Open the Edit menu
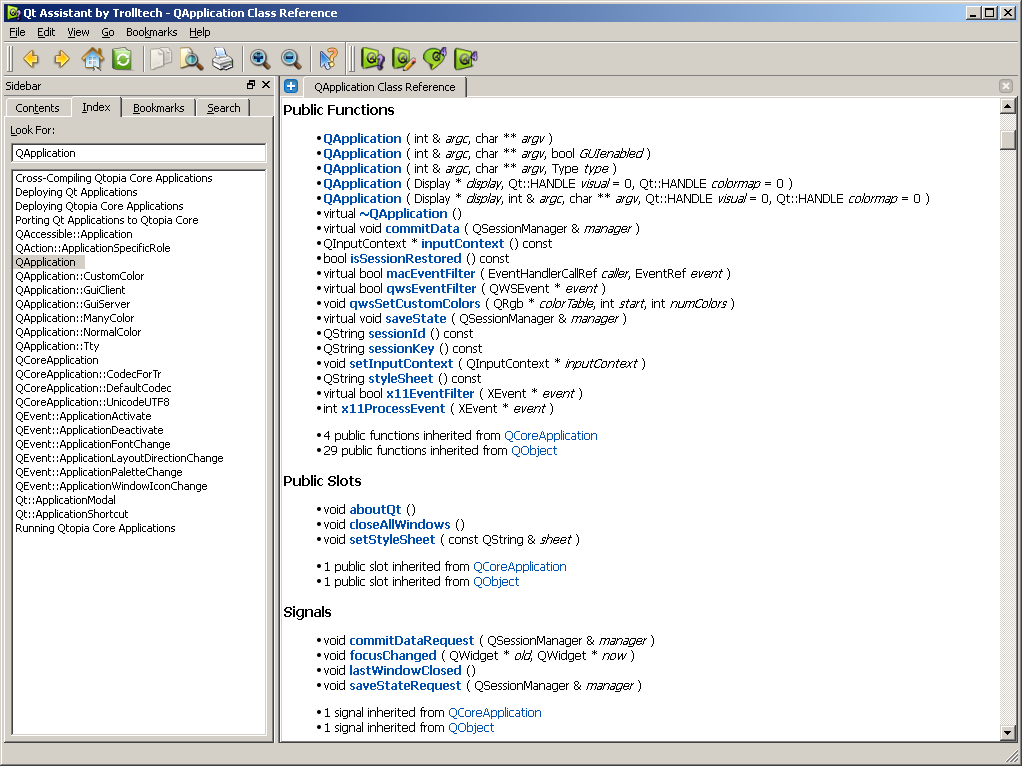1022x766 pixels. click(x=46, y=32)
